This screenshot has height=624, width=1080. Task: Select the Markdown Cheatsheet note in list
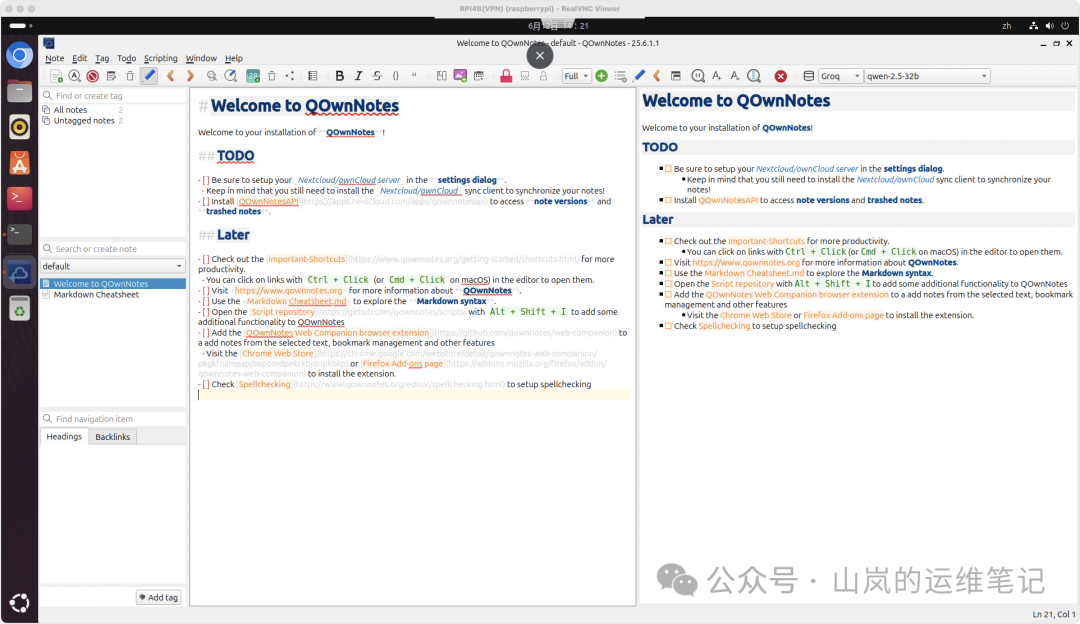pyautogui.click(x=96, y=295)
